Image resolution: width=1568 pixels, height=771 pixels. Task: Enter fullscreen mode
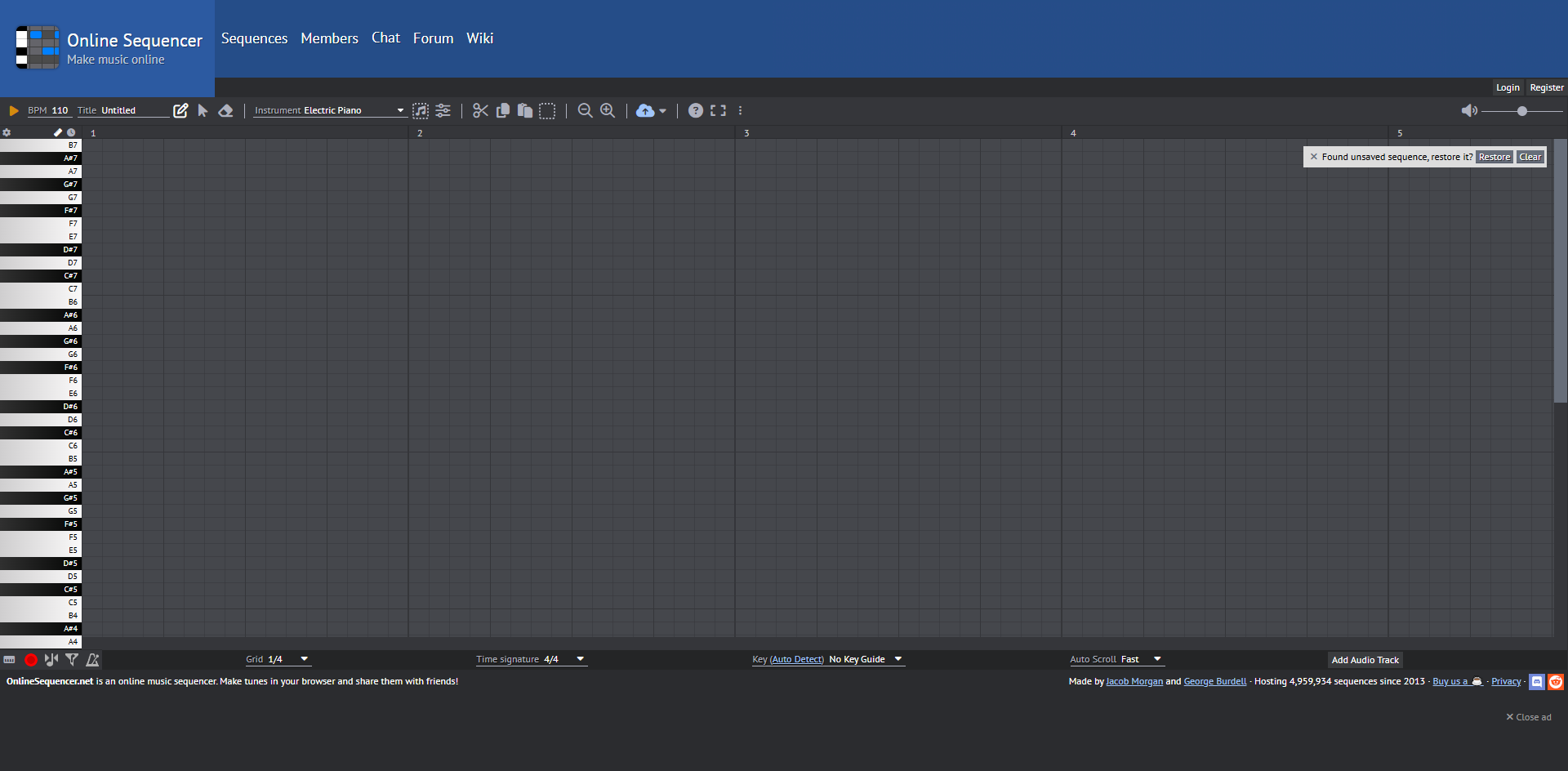click(718, 111)
